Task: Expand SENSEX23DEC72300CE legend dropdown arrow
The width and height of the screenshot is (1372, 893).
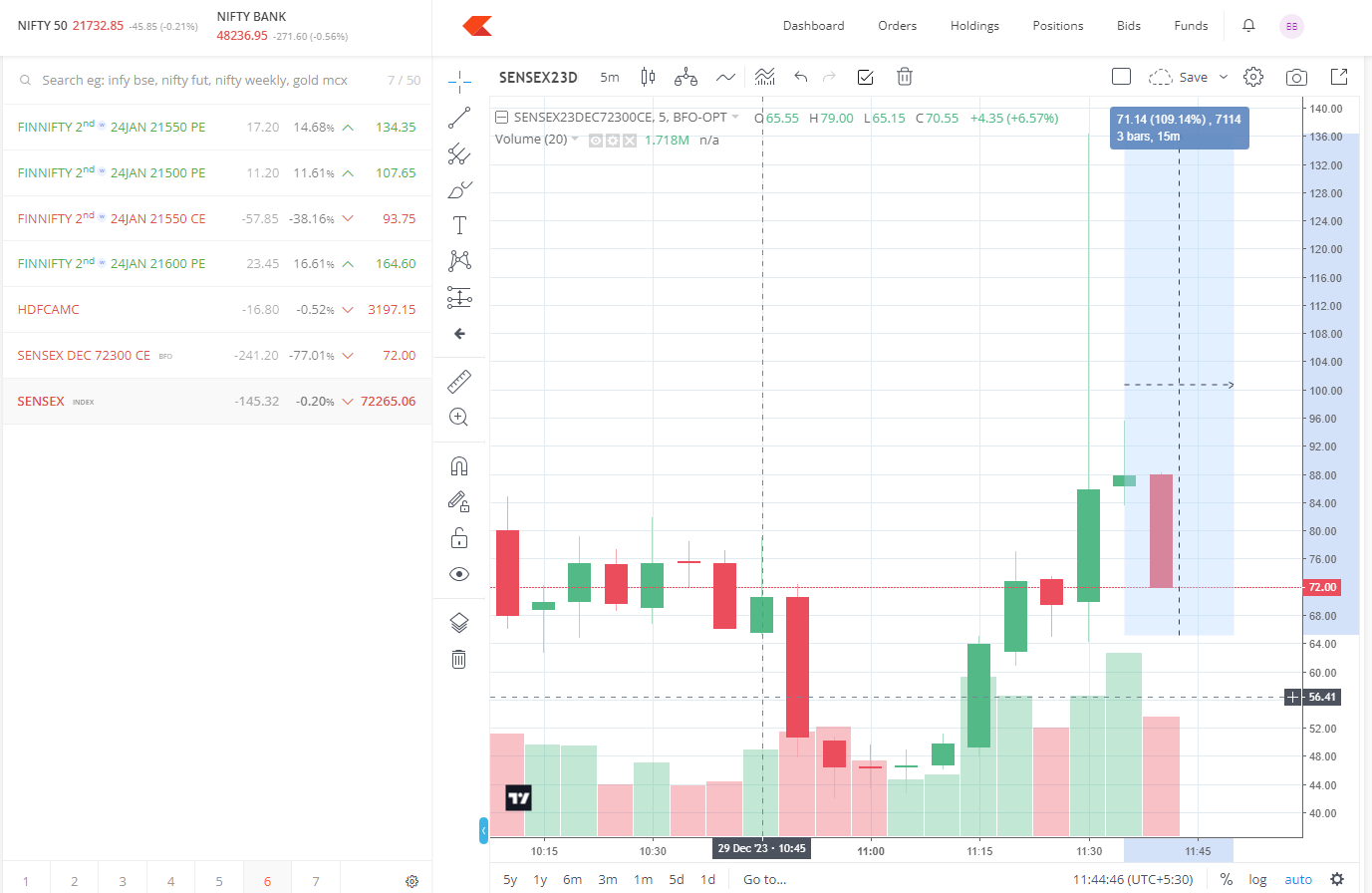Action: click(x=735, y=118)
